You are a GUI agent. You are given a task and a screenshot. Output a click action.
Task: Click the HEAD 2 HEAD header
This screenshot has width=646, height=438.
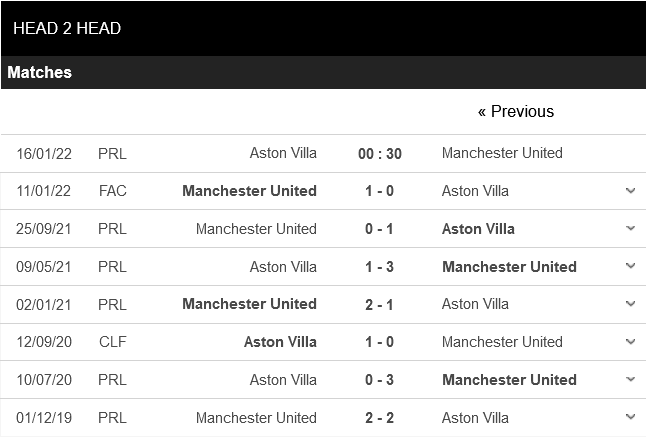pos(67,28)
